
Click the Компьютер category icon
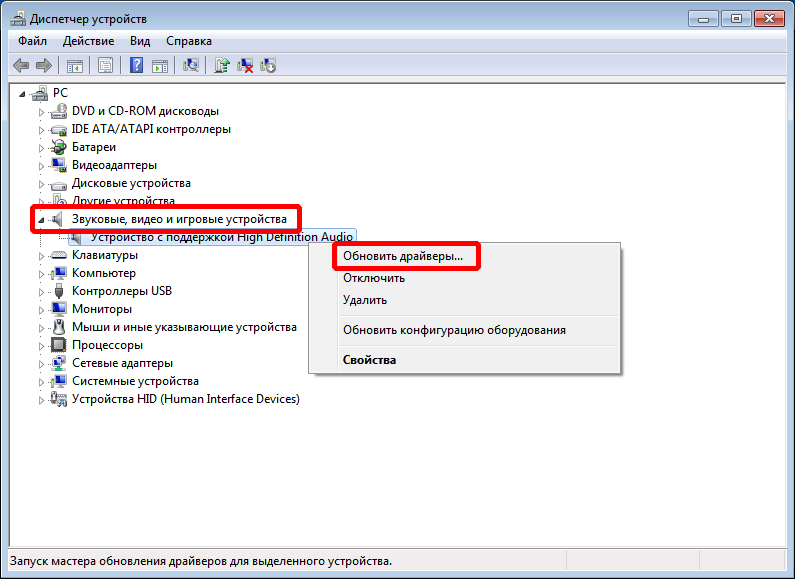[x=59, y=273]
